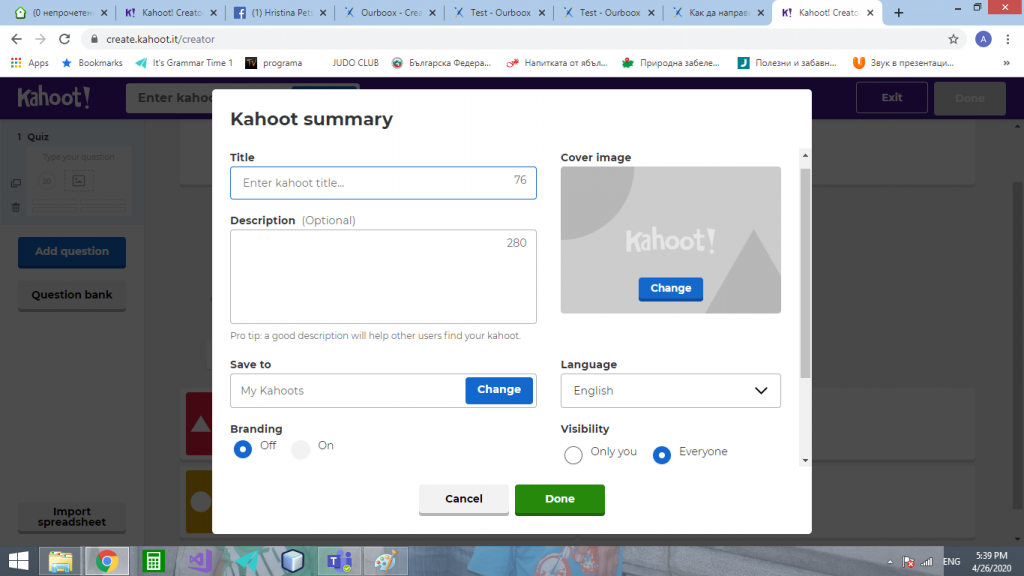
Task: Open Полезни и забавн bookmark
Action: [x=787, y=63]
